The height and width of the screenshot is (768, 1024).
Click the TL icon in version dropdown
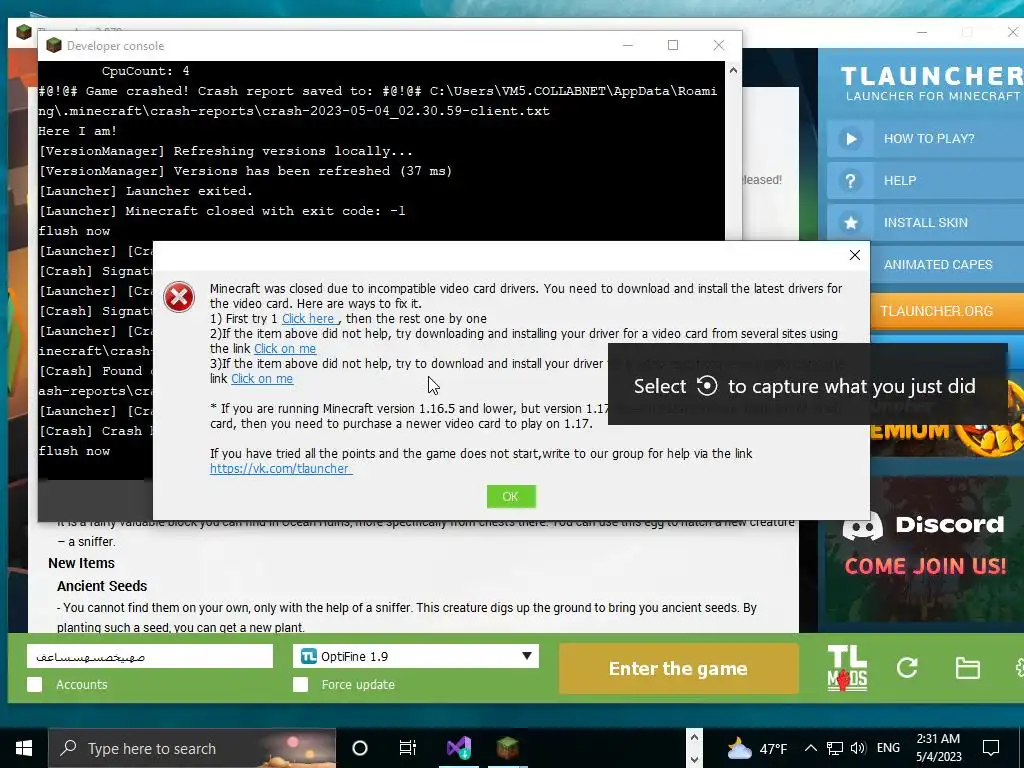coord(308,656)
